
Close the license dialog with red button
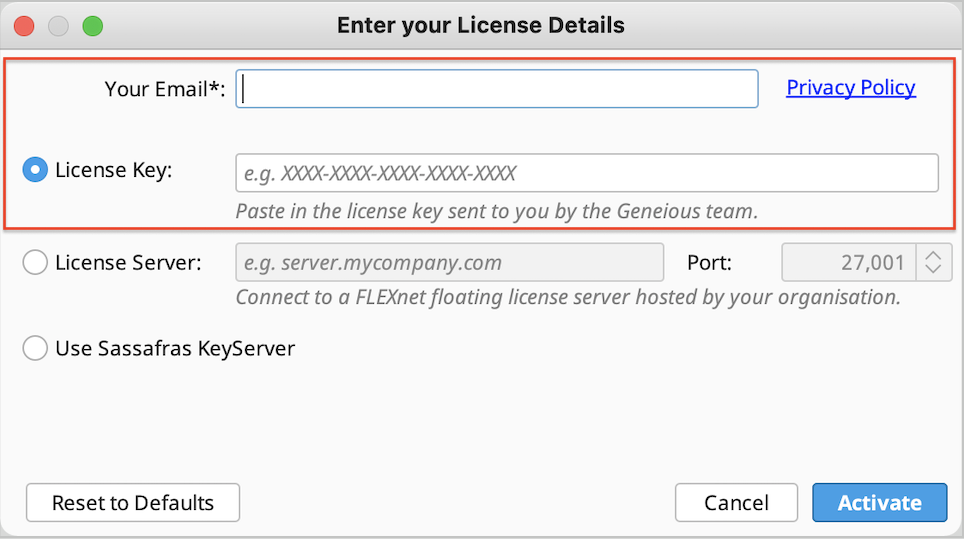pos(24,26)
